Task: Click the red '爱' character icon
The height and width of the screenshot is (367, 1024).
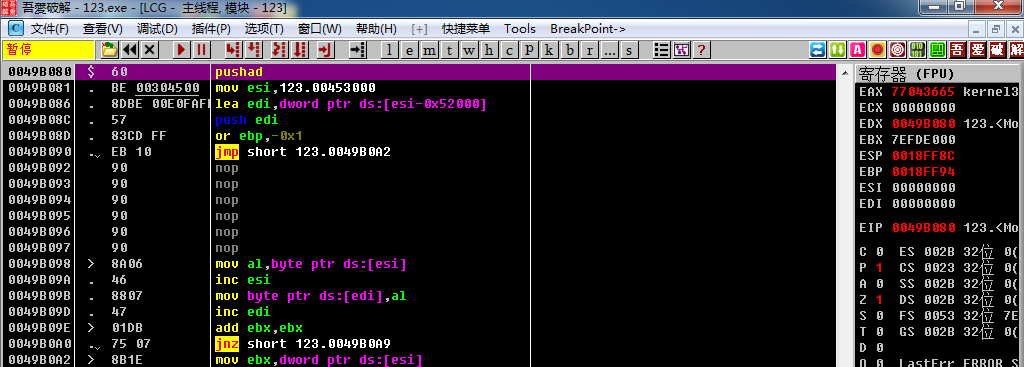Action: (x=978, y=50)
